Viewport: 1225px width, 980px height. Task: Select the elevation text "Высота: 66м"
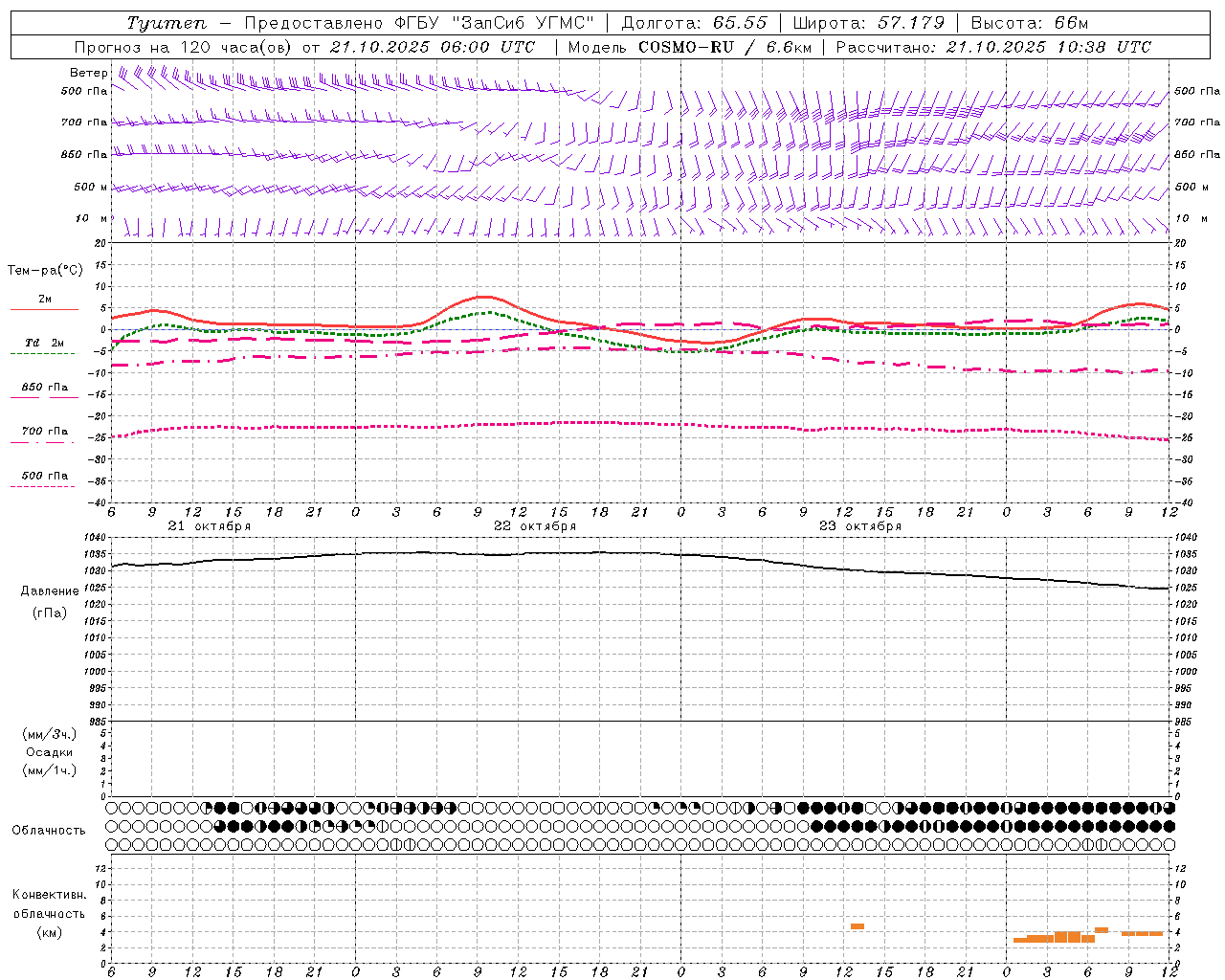[1030, 23]
